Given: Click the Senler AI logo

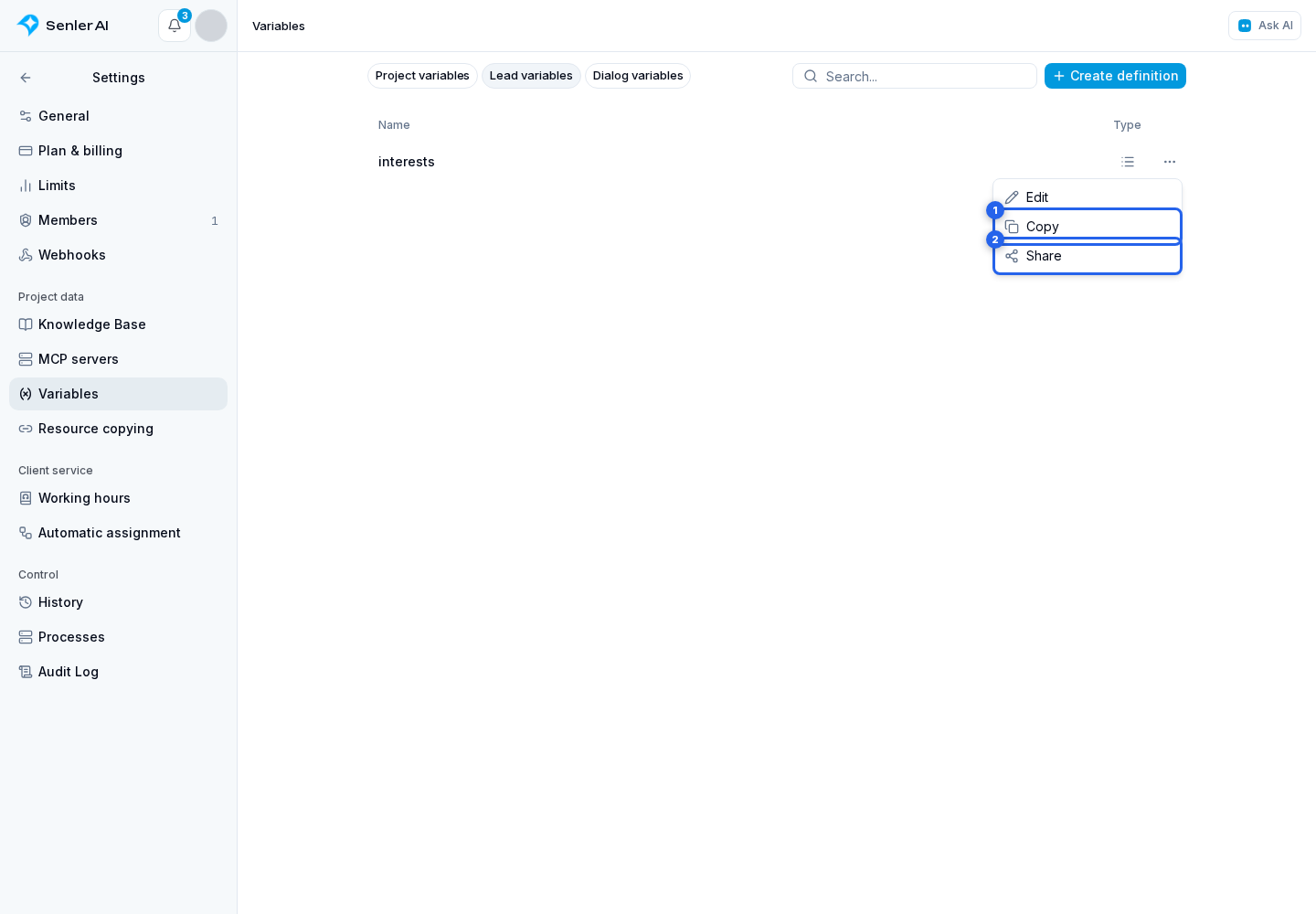Looking at the screenshot, I should click(x=63, y=26).
